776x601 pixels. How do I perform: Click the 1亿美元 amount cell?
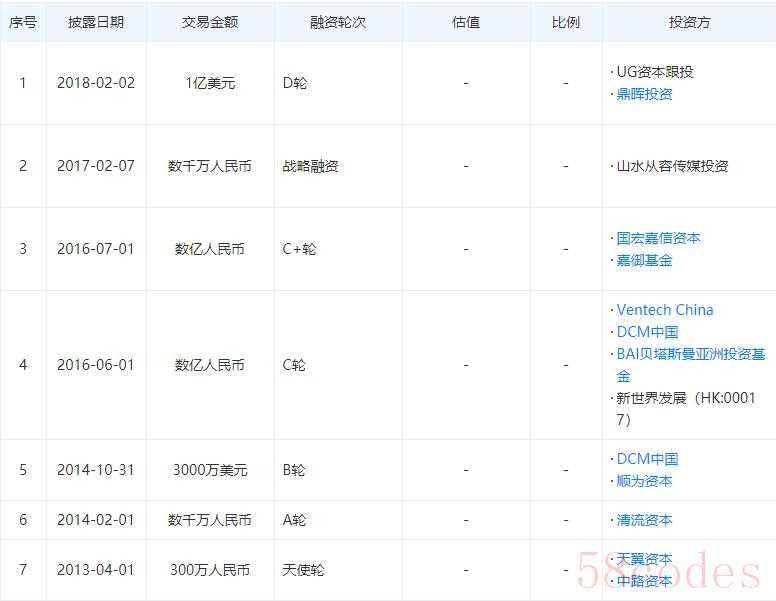(210, 83)
